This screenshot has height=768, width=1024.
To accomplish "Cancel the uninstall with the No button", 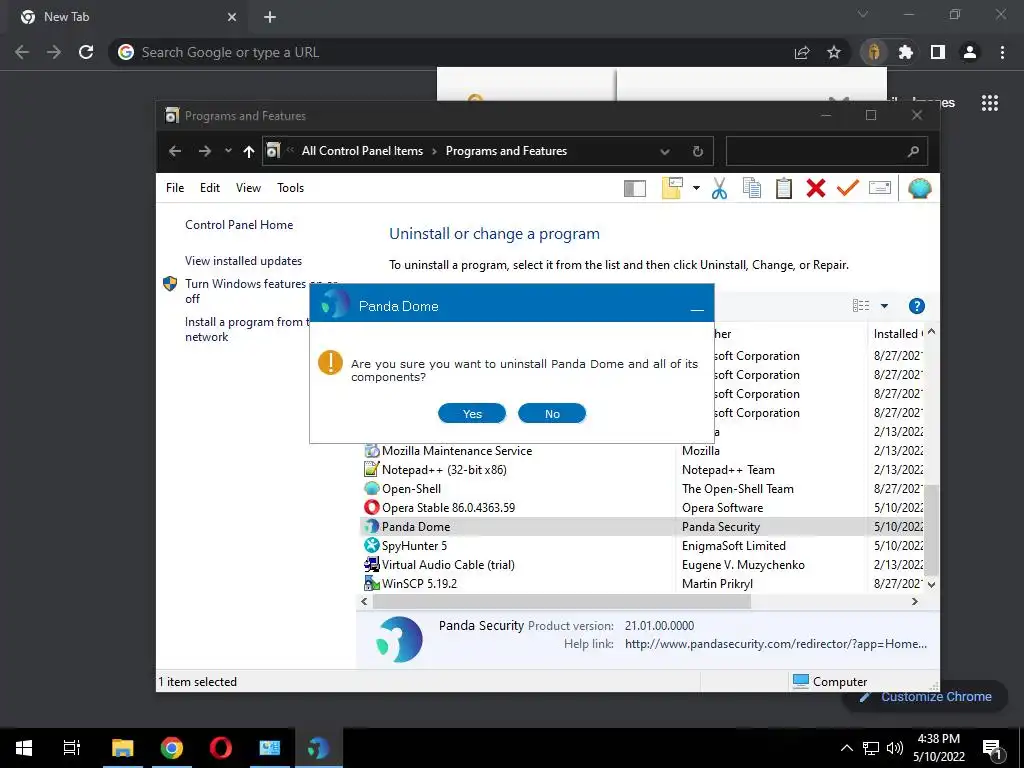I will click(552, 413).
